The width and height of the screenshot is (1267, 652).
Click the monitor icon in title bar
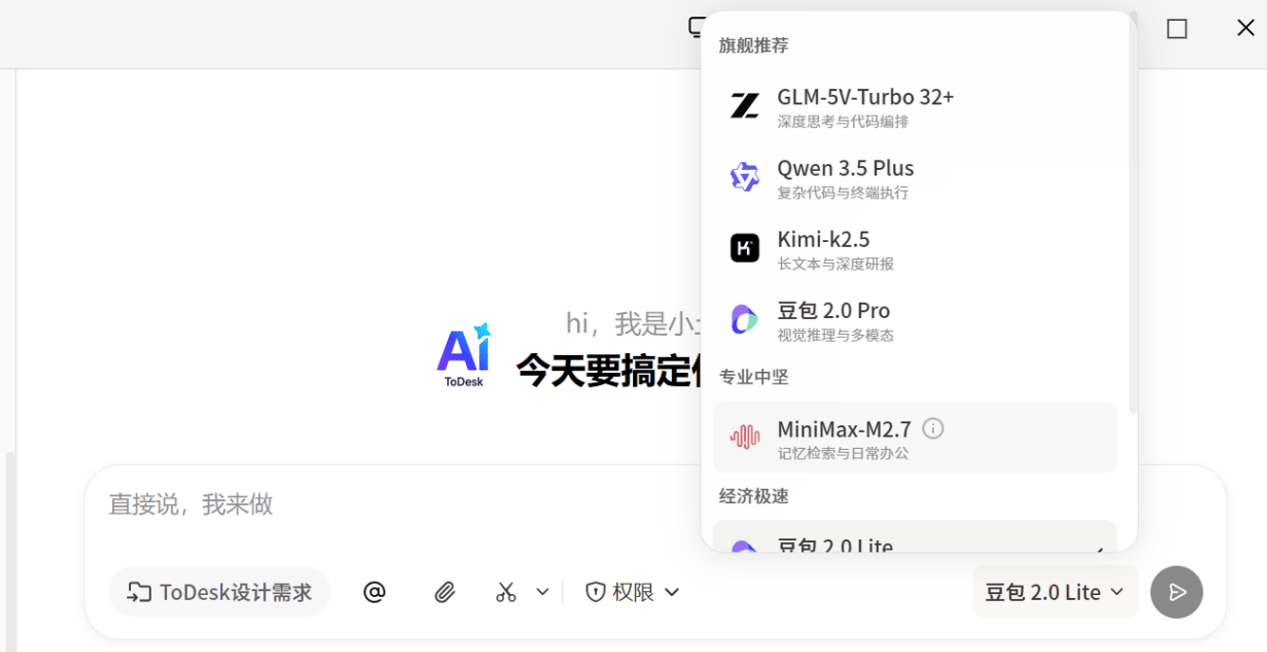[x=697, y=28]
